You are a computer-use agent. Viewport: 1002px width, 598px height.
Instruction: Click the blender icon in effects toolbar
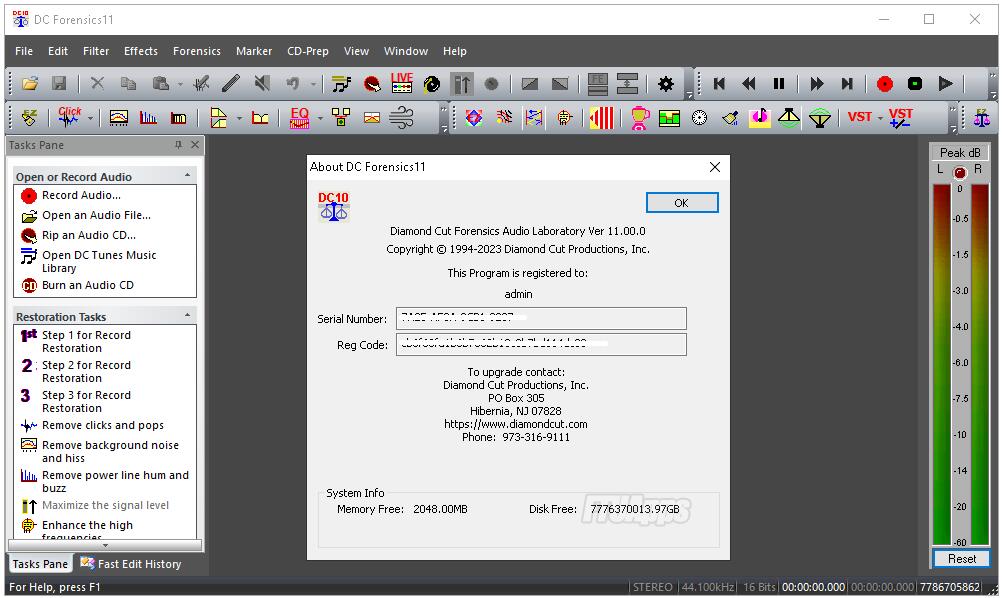click(640, 118)
